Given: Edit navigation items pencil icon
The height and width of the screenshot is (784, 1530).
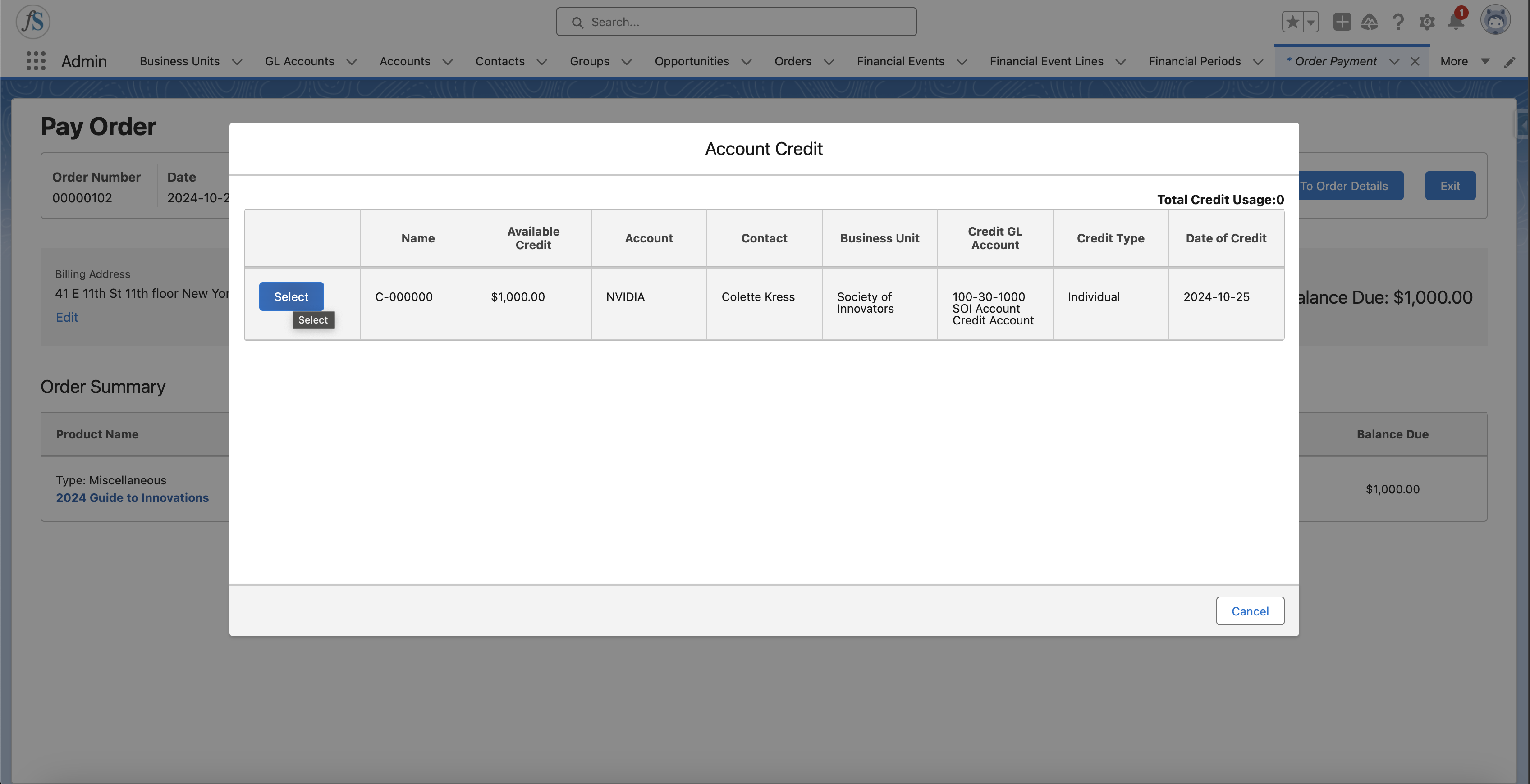Looking at the screenshot, I should click(x=1510, y=62).
